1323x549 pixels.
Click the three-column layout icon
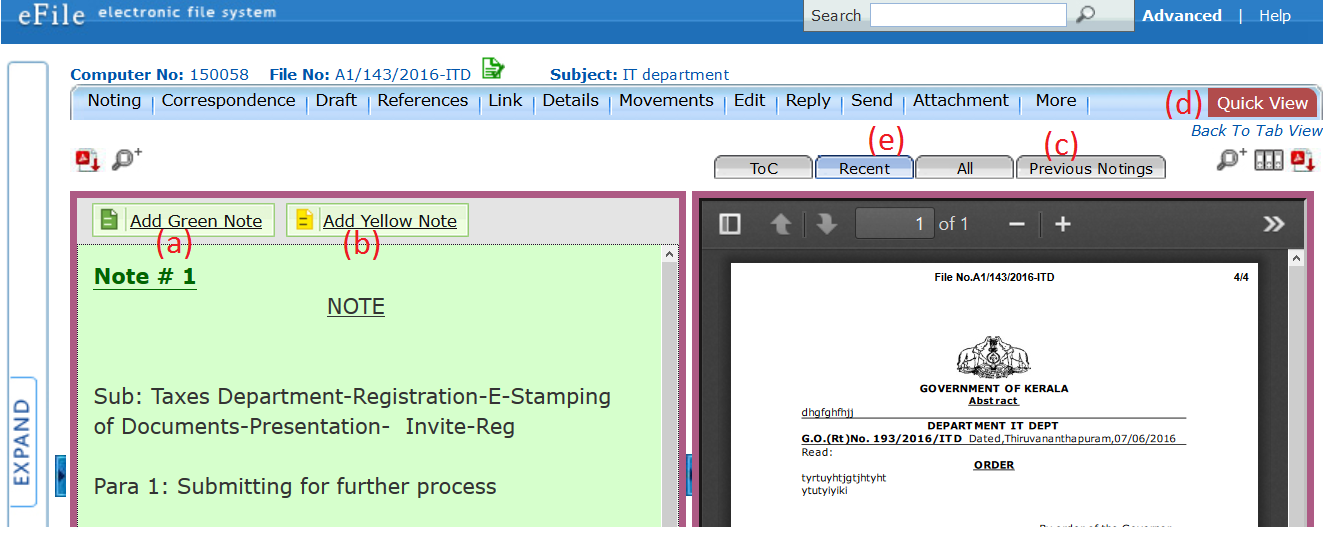pos(1269,160)
